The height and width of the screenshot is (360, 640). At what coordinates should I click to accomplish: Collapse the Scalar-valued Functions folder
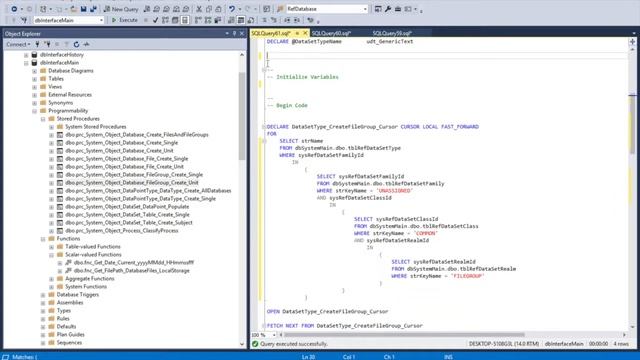tap(51, 255)
